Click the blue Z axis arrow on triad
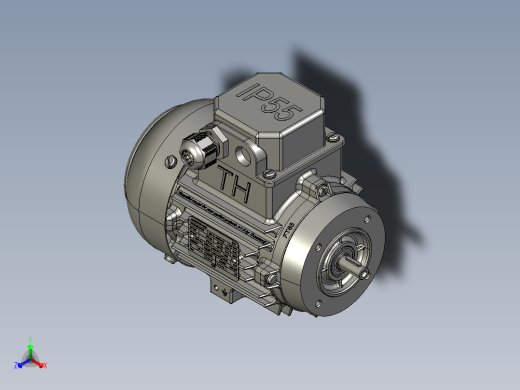 click(x=23, y=364)
